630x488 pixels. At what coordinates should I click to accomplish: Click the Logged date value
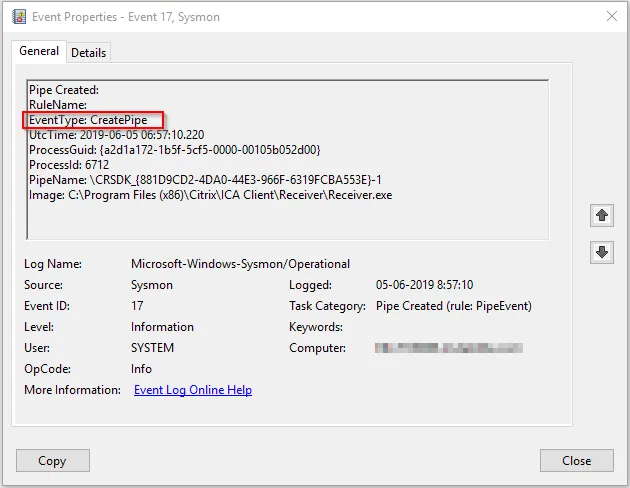[424, 285]
